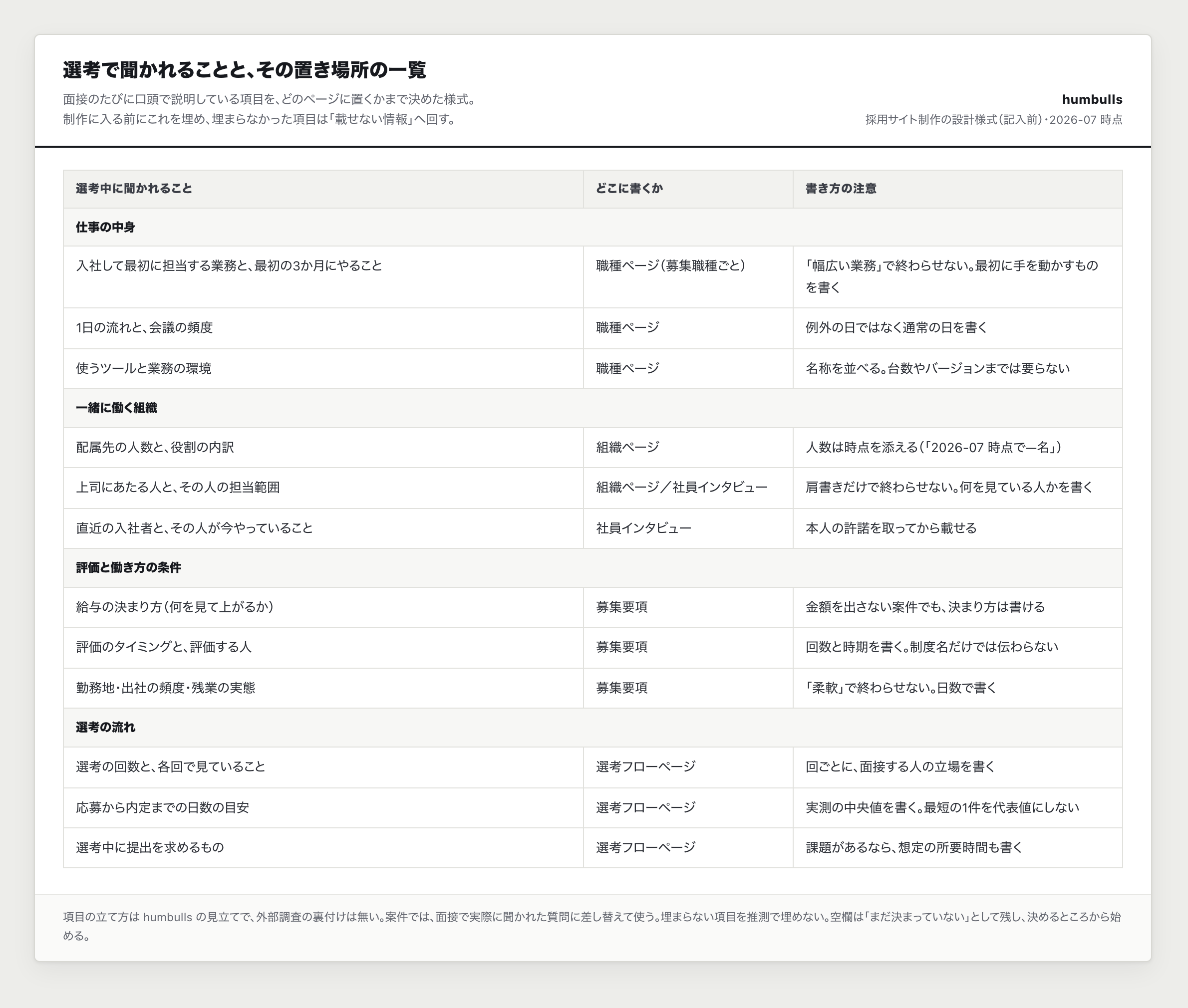The height and width of the screenshot is (1008, 1188).
Task: Select the section row 選考の流れ
Action: [593, 728]
